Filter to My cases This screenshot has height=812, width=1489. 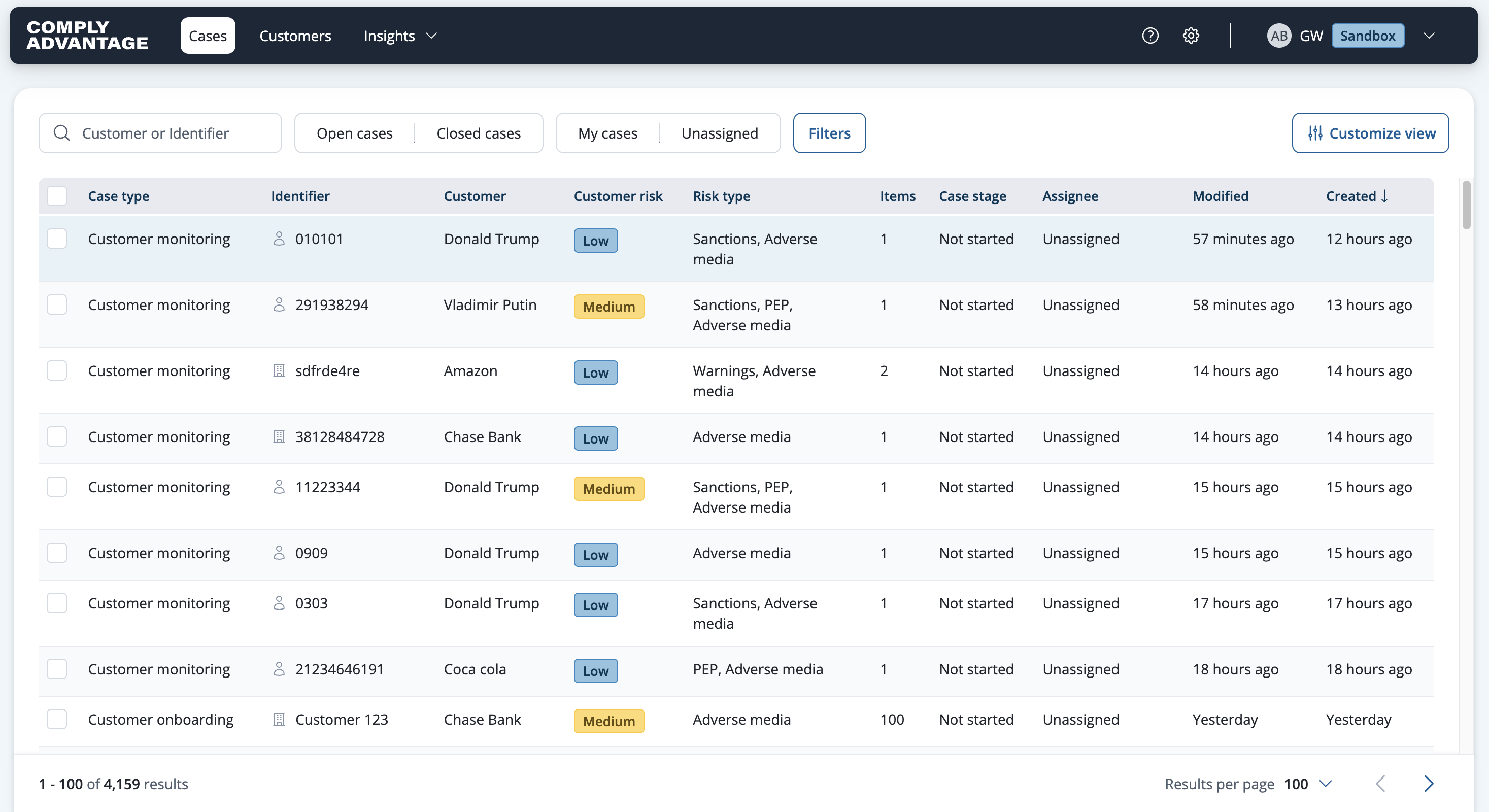[x=607, y=133]
